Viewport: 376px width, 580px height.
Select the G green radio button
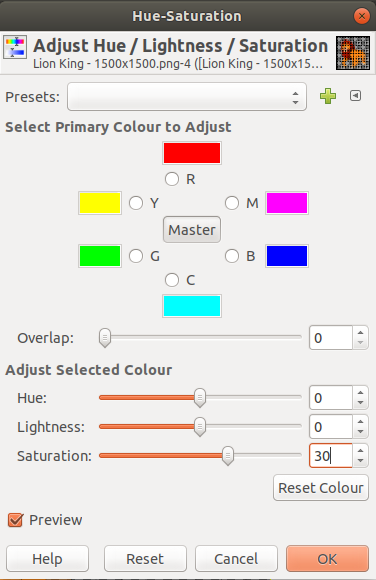tap(136, 256)
